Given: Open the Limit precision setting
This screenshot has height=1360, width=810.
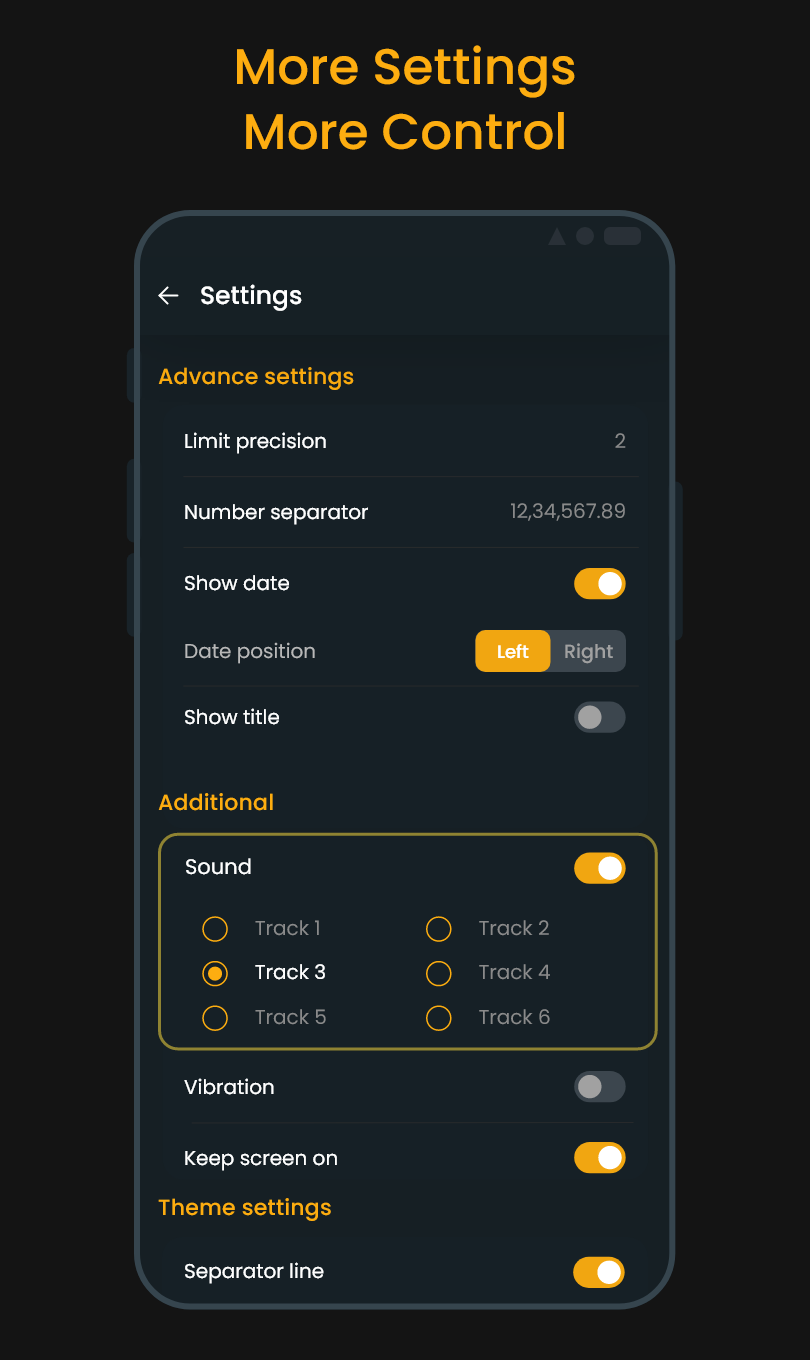Looking at the screenshot, I should click(x=255, y=441).
